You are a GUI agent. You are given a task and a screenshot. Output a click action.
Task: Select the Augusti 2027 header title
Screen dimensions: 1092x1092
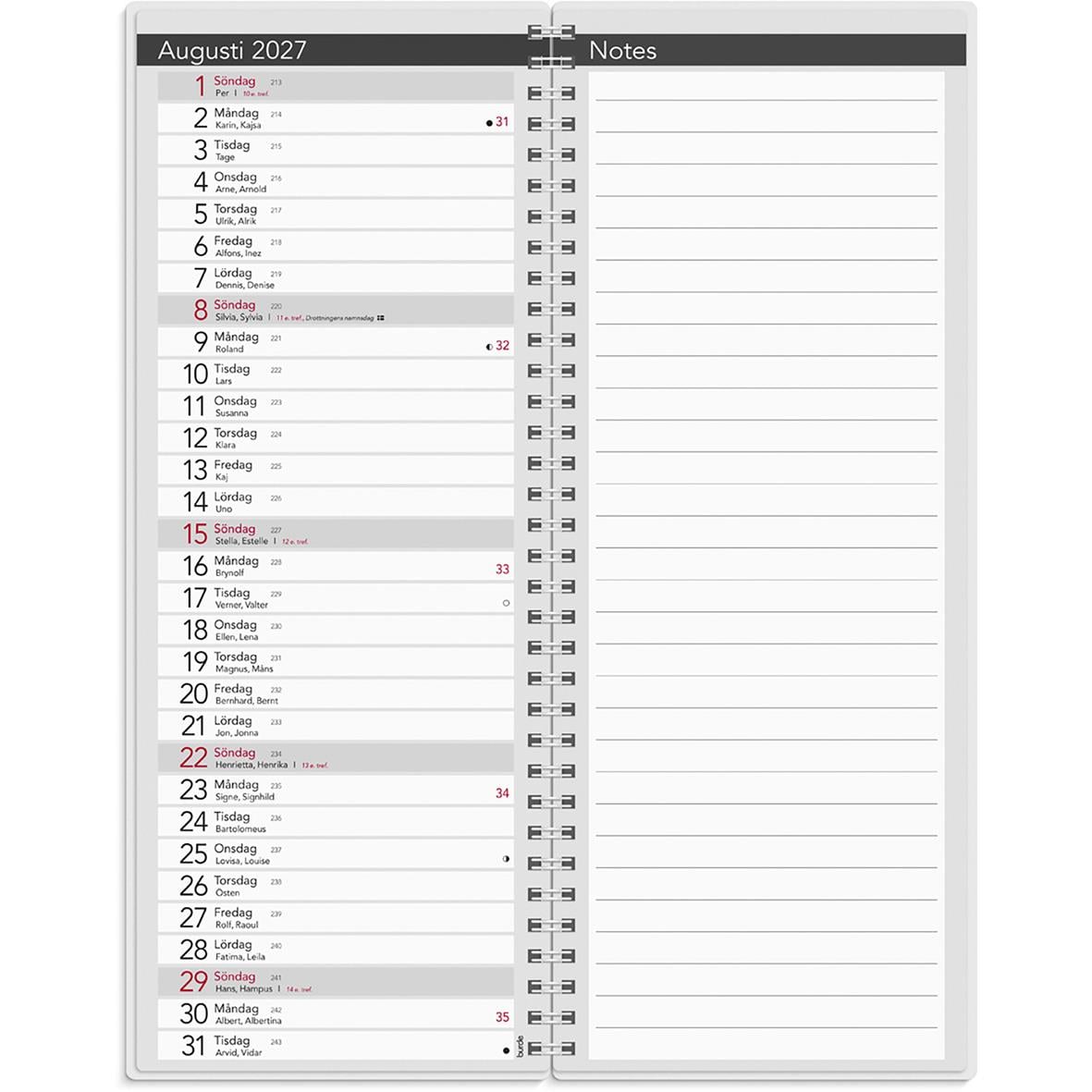coord(232,50)
